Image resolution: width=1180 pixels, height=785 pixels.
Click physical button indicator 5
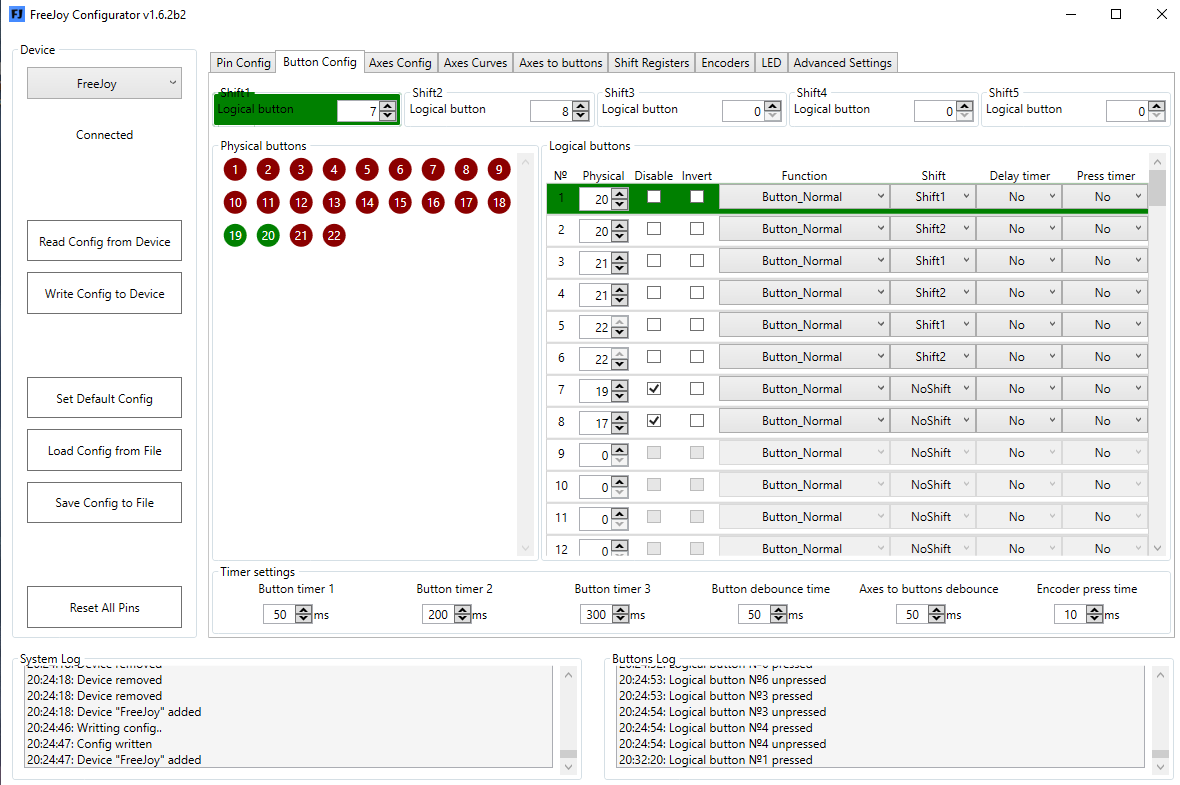[x=366, y=169]
